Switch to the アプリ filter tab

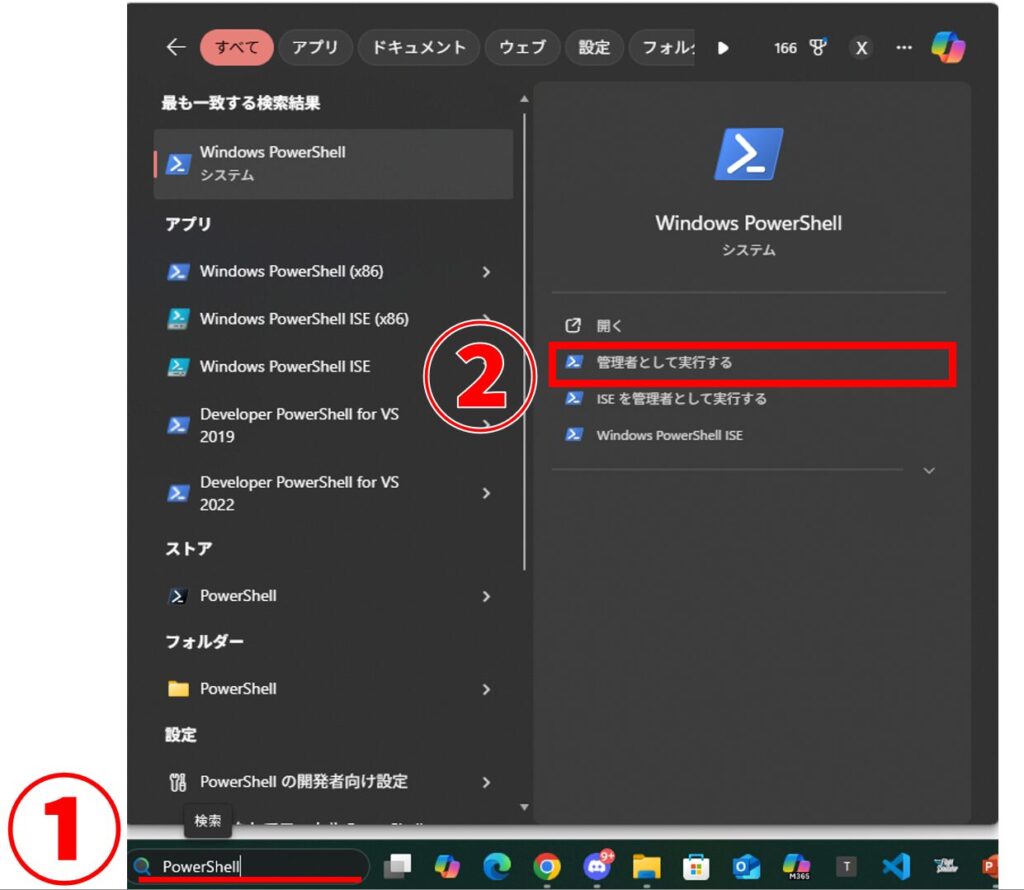[x=315, y=46]
